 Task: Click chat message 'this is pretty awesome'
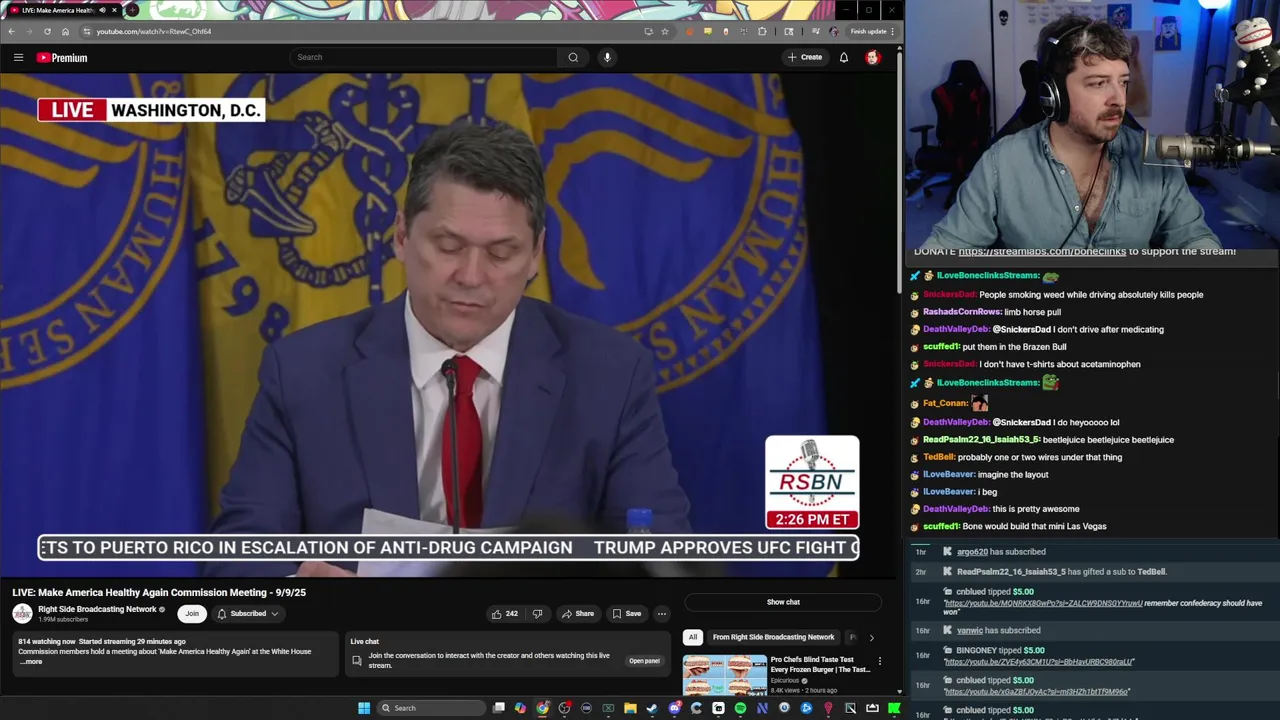[x=1035, y=509]
